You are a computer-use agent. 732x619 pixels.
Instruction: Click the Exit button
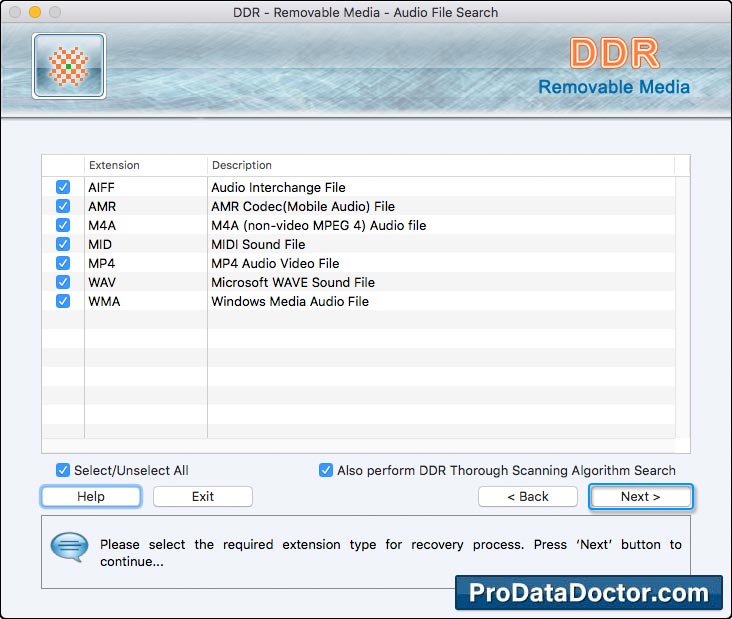(203, 496)
